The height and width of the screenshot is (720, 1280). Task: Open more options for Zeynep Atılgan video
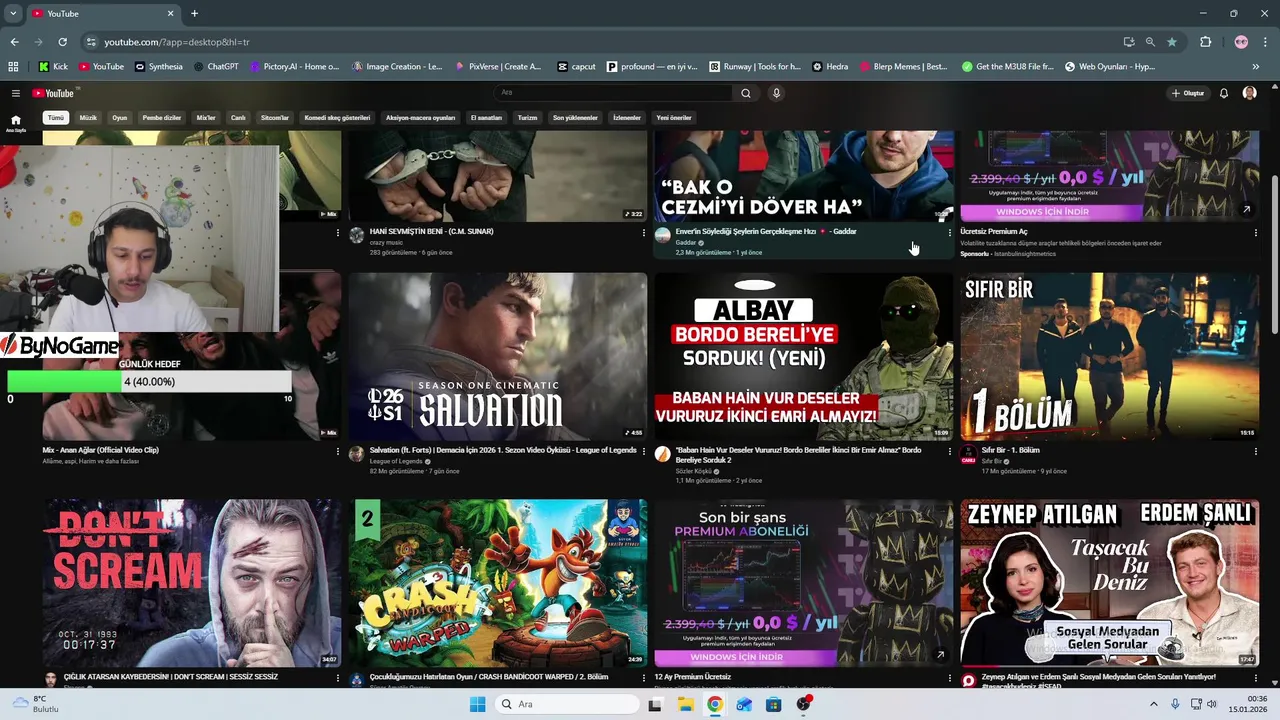coord(1256,678)
